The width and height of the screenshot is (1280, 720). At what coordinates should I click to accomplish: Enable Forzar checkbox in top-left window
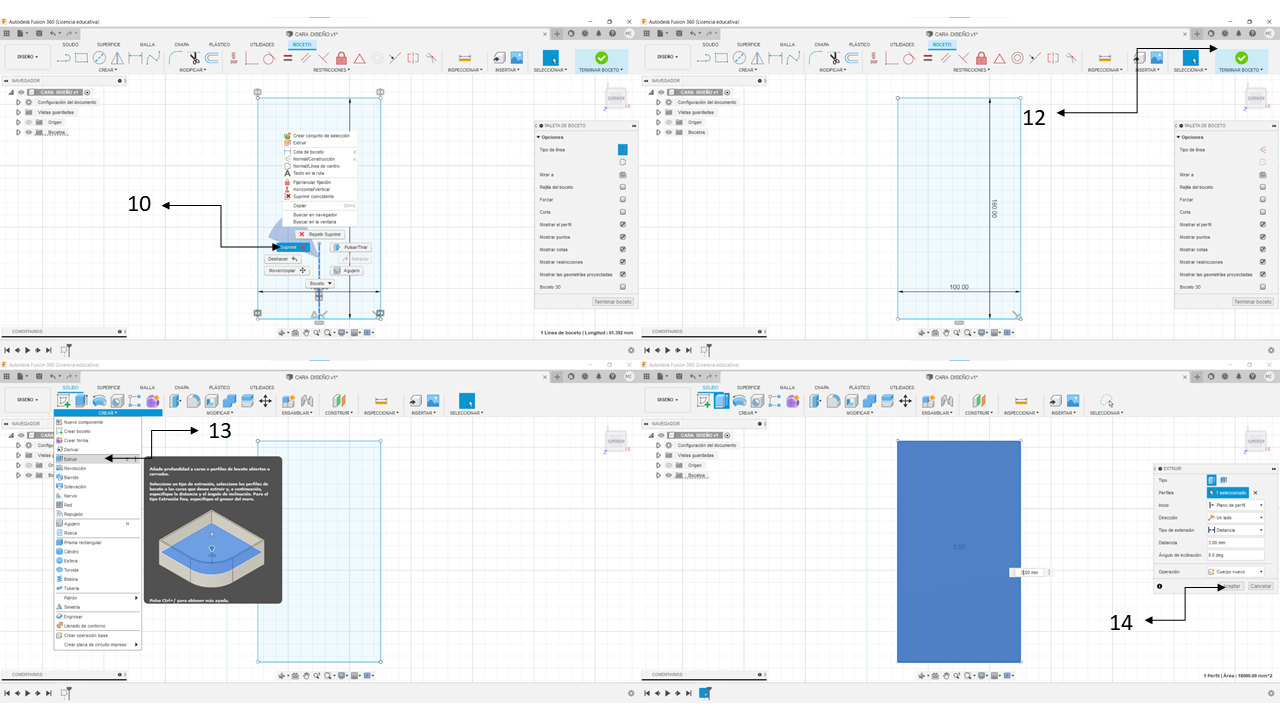click(622, 199)
